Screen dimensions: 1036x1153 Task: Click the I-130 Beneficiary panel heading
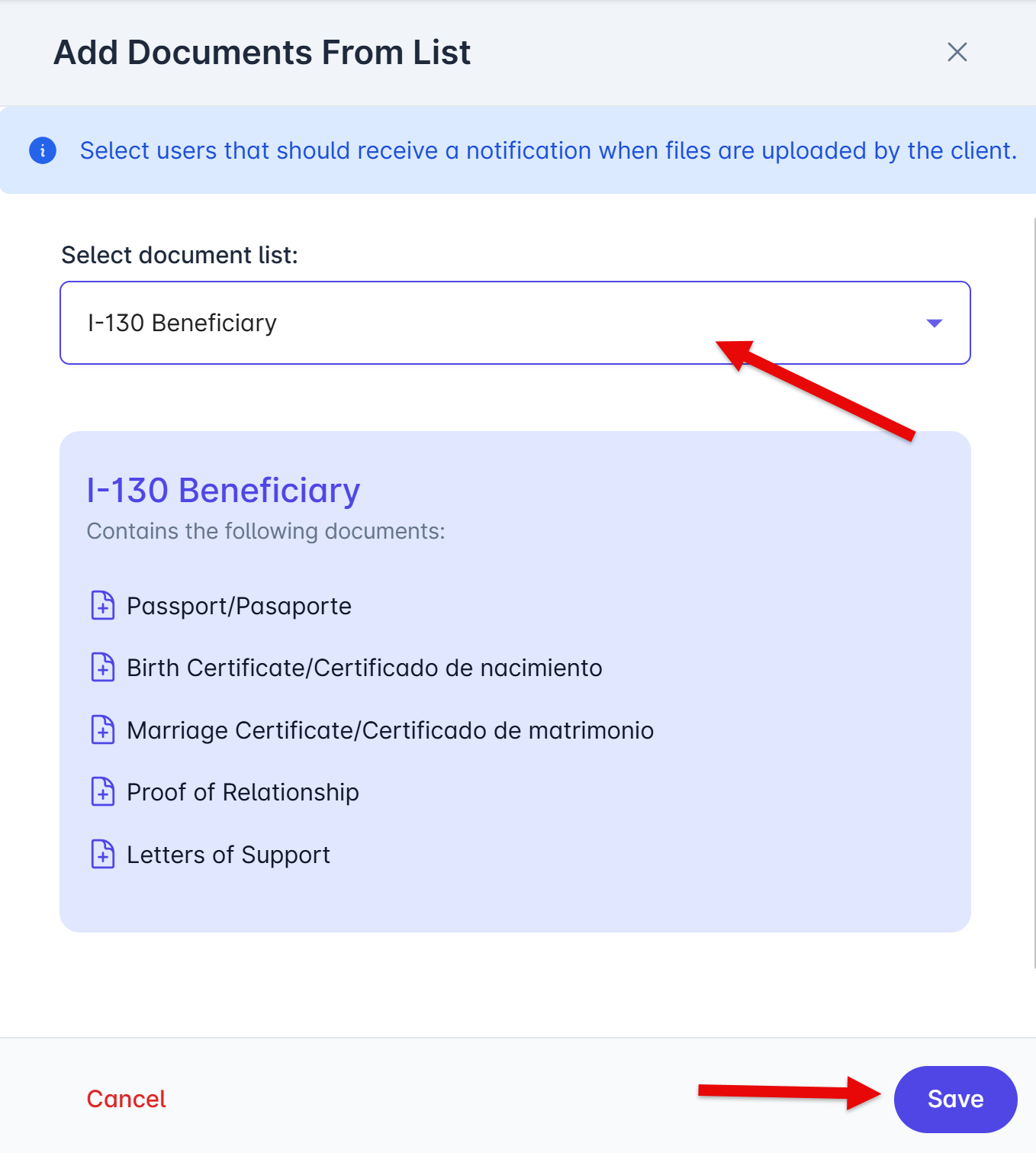(223, 490)
